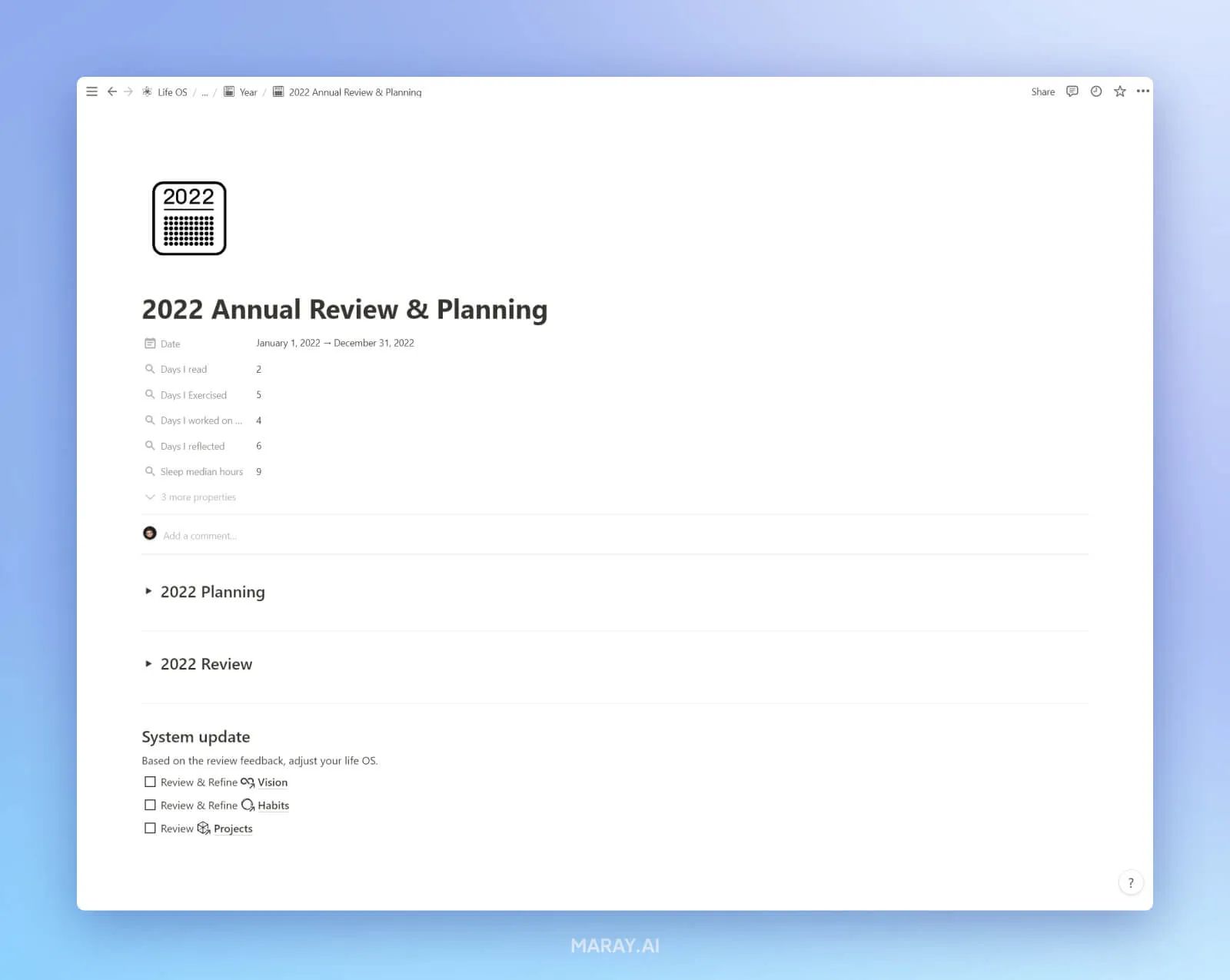Favorite this page with the star icon

pyautogui.click(x=1119, y=91)
